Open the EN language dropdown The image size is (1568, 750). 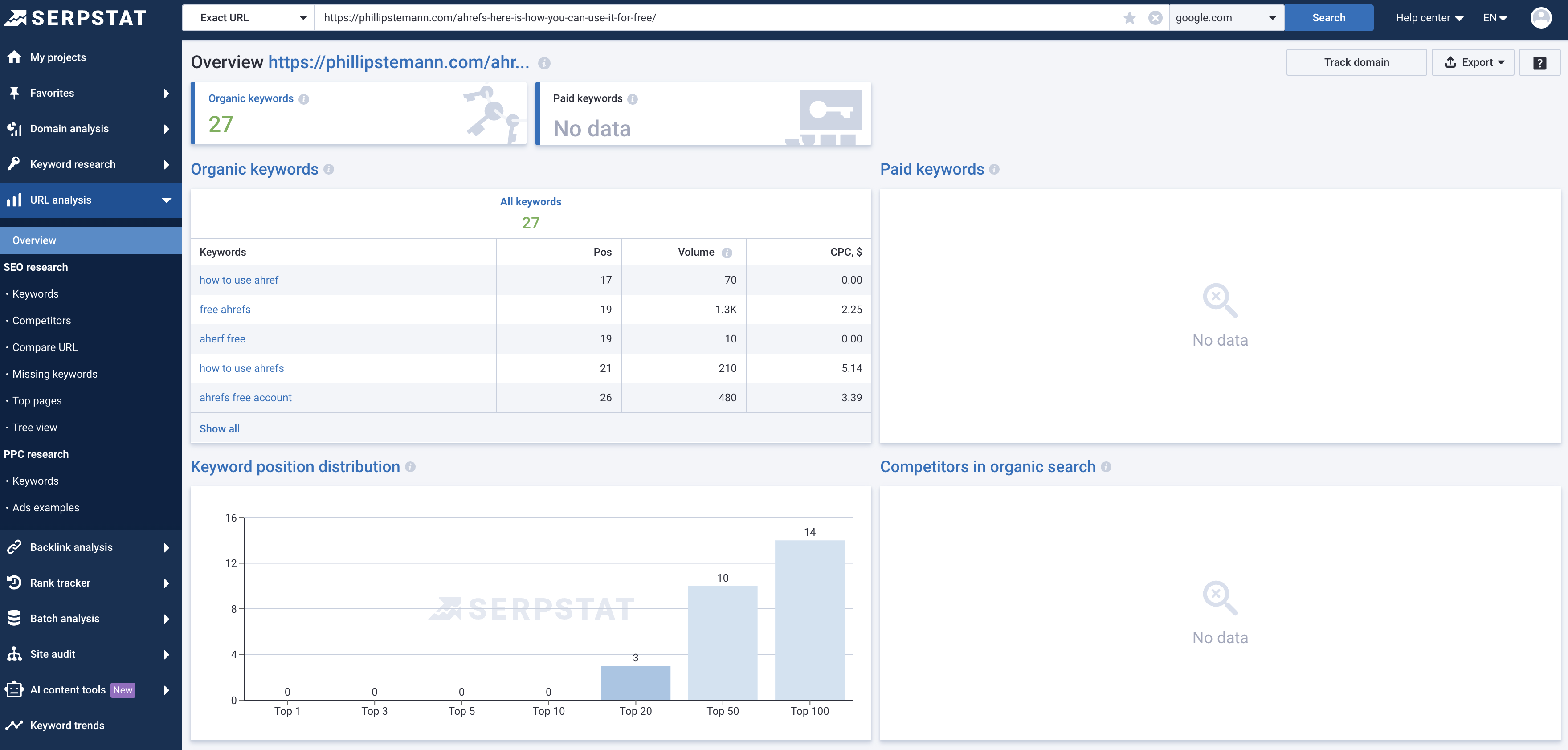1495,18
